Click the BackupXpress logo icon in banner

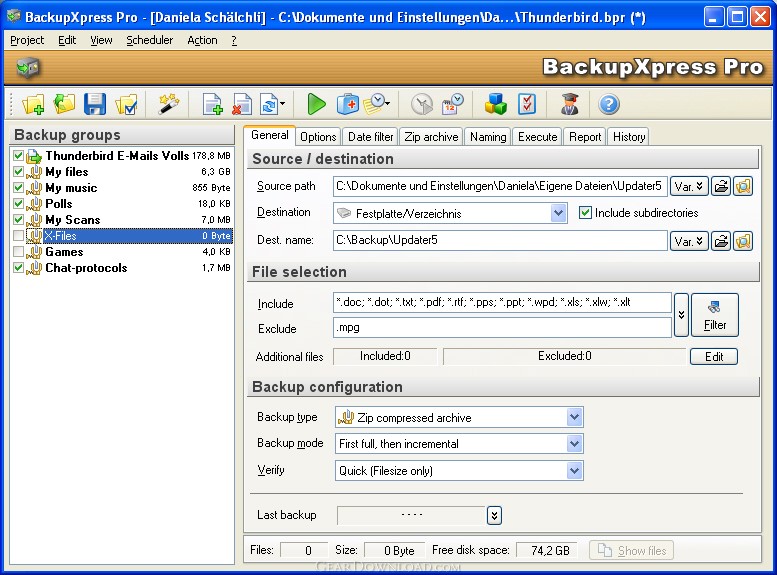[28, 67]
